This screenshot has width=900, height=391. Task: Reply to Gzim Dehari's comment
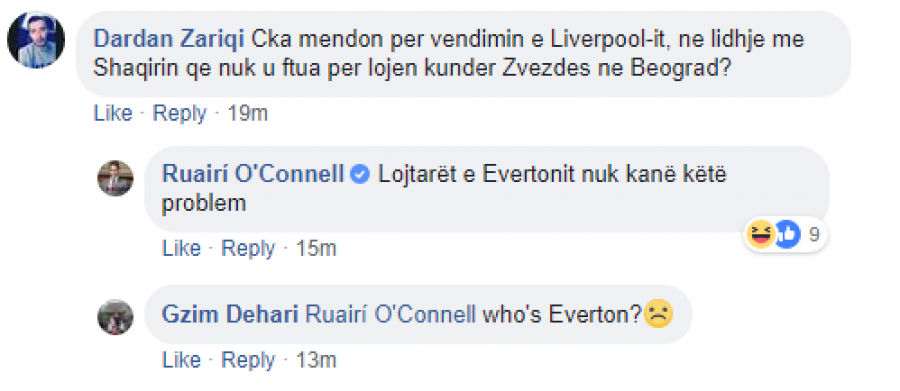(248, 360)
